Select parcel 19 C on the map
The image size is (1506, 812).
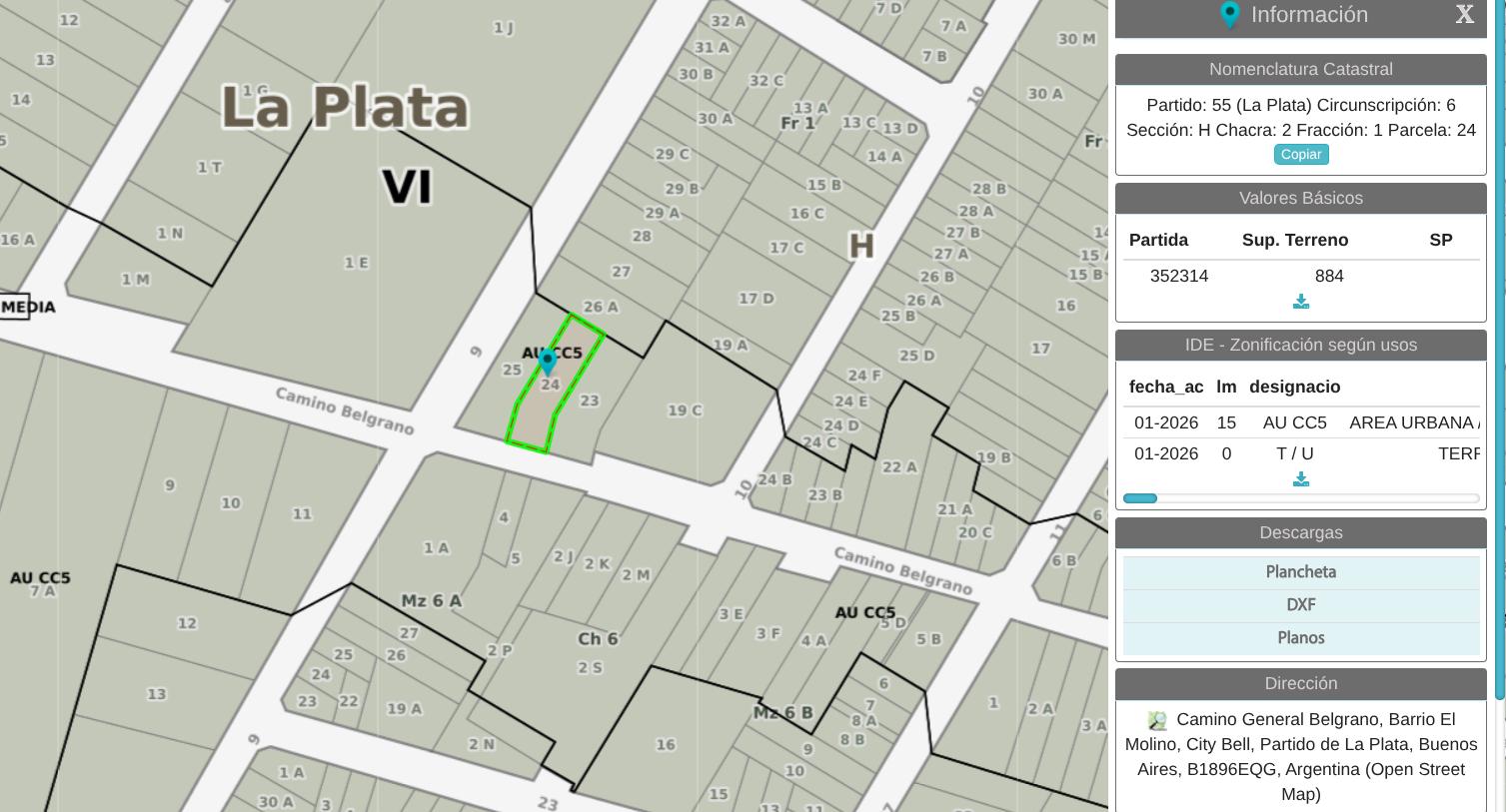pyautogui.click(x=685, y=410)
